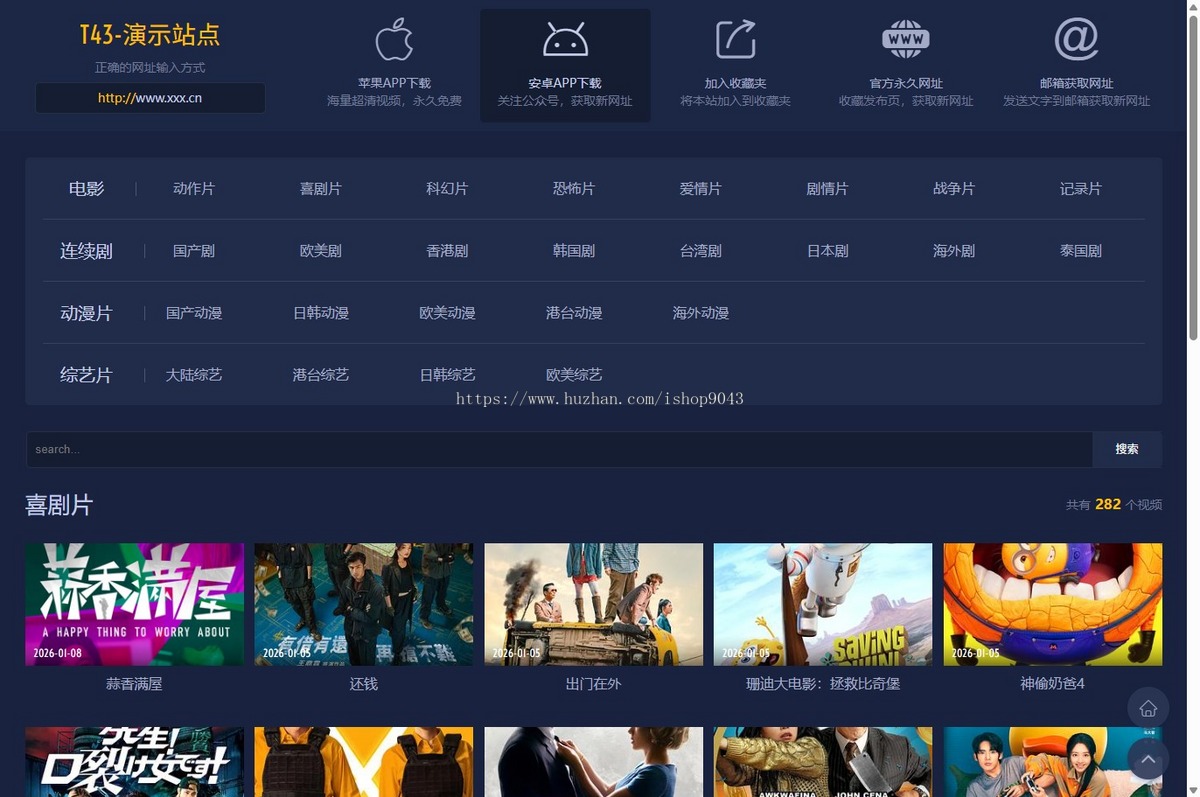Select the 动作片 subcategory
This screenshot has height=797, width=1200.
click(194, 189)
